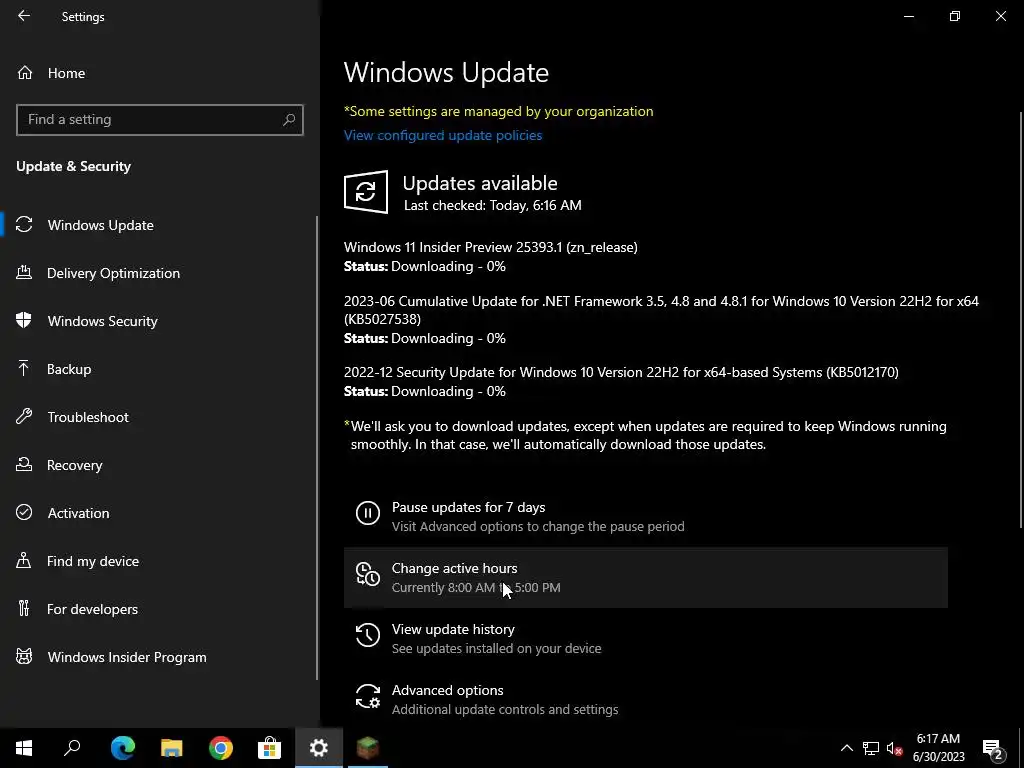The height and width of the screenshot is (768, 1024).
Task: Go to Home in Settings sidebar
Action: 158,72
